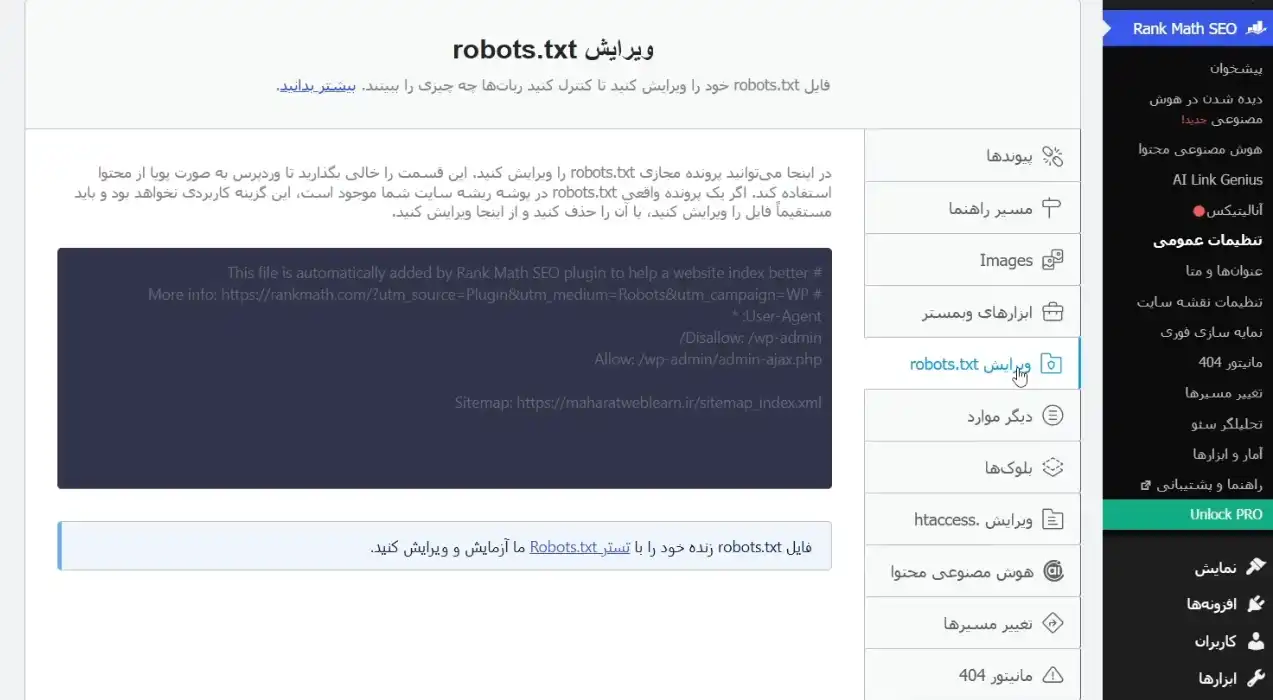Viewport: 1273px width, 700px height.
Task: Open هوش مصنوعی محتوا in sidebar
Action: [x=1200, y=149]
